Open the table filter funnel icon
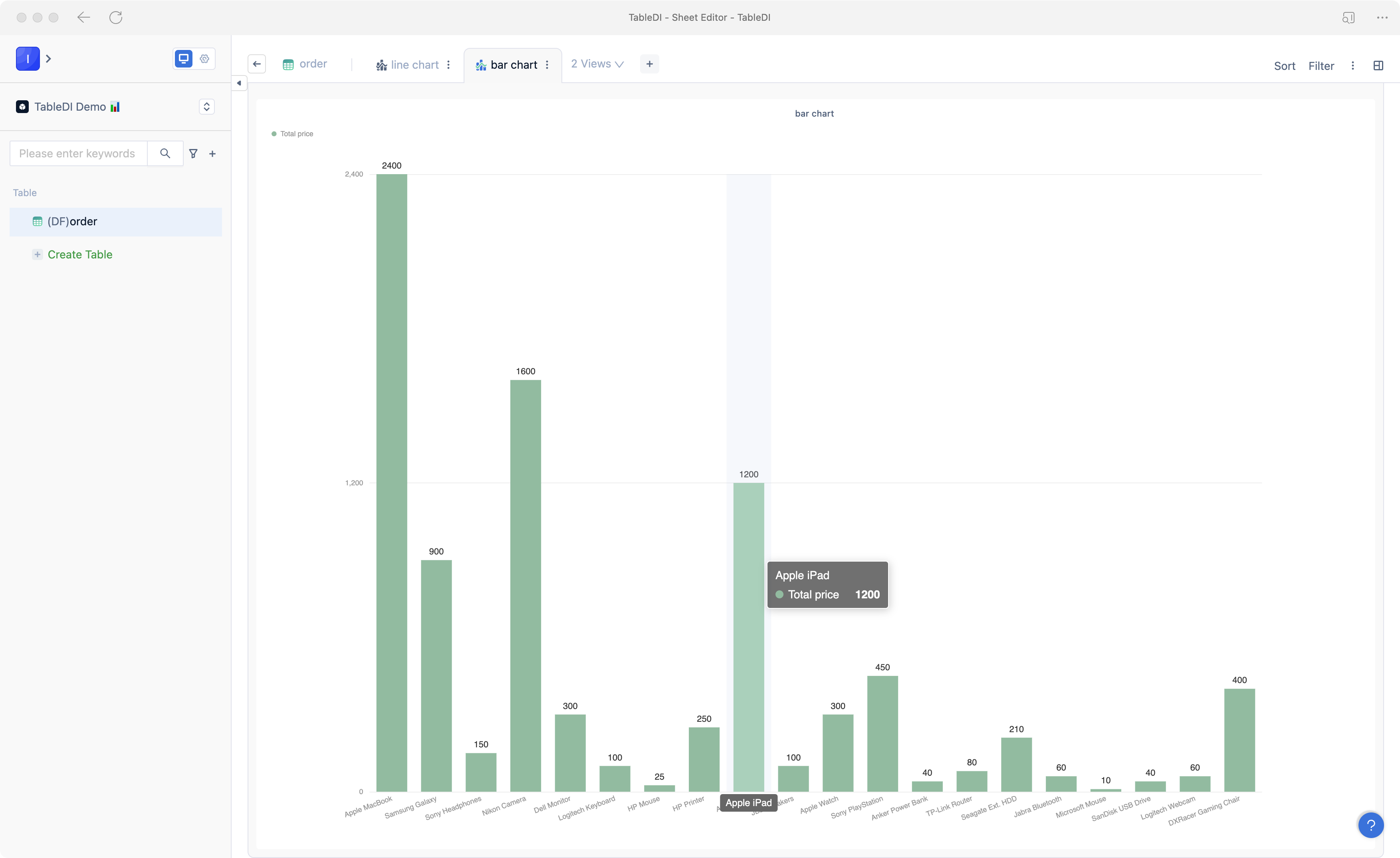The image size is (1400, 858). (194, 153)
